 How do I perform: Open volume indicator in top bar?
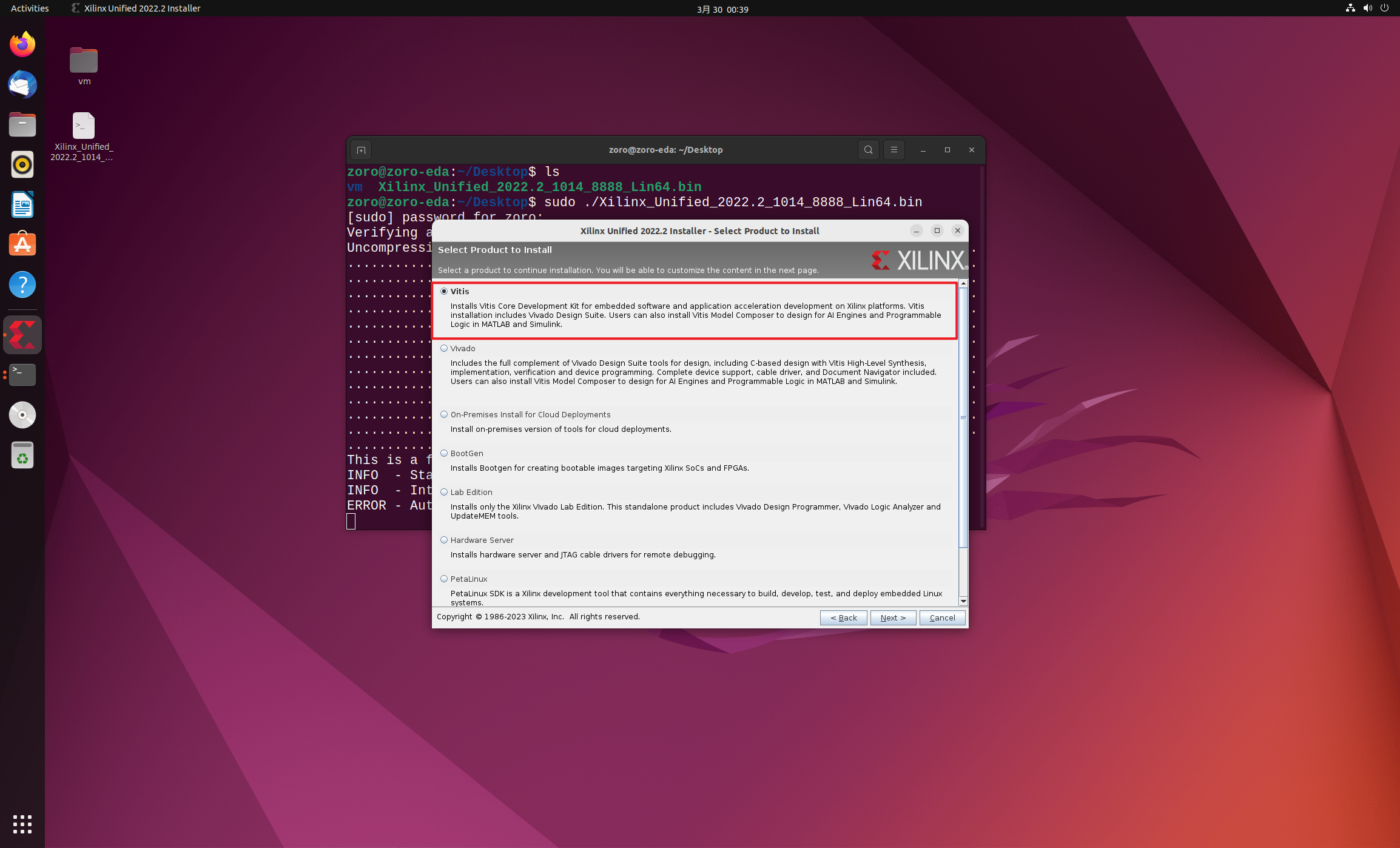coord(1367,8)
